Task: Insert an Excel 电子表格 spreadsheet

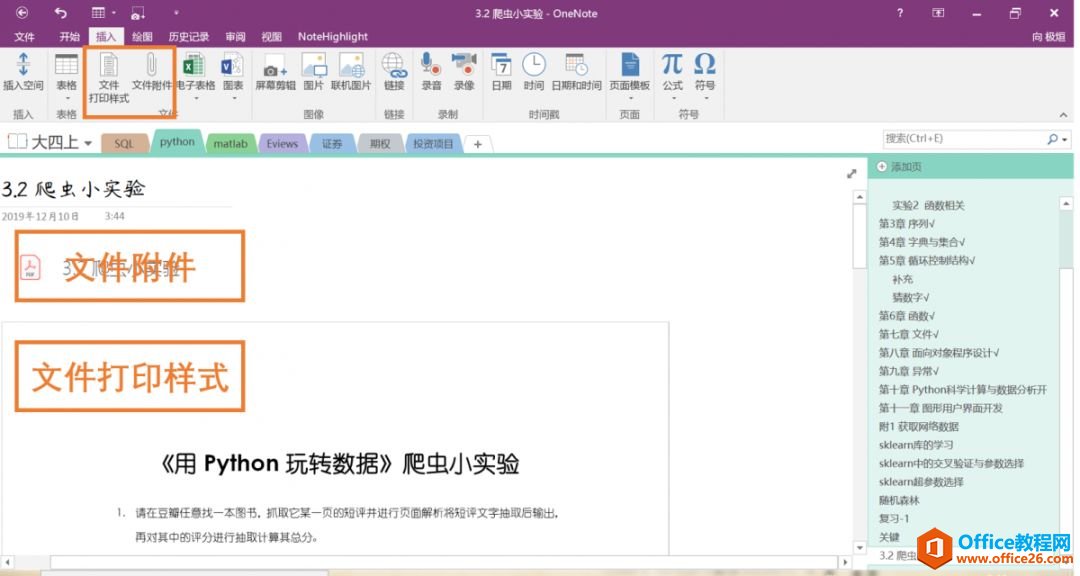Action: pos(194,72)
